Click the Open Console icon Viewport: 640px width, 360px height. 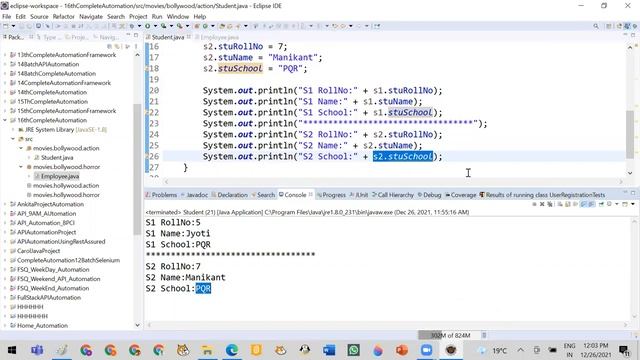point(625,204)
